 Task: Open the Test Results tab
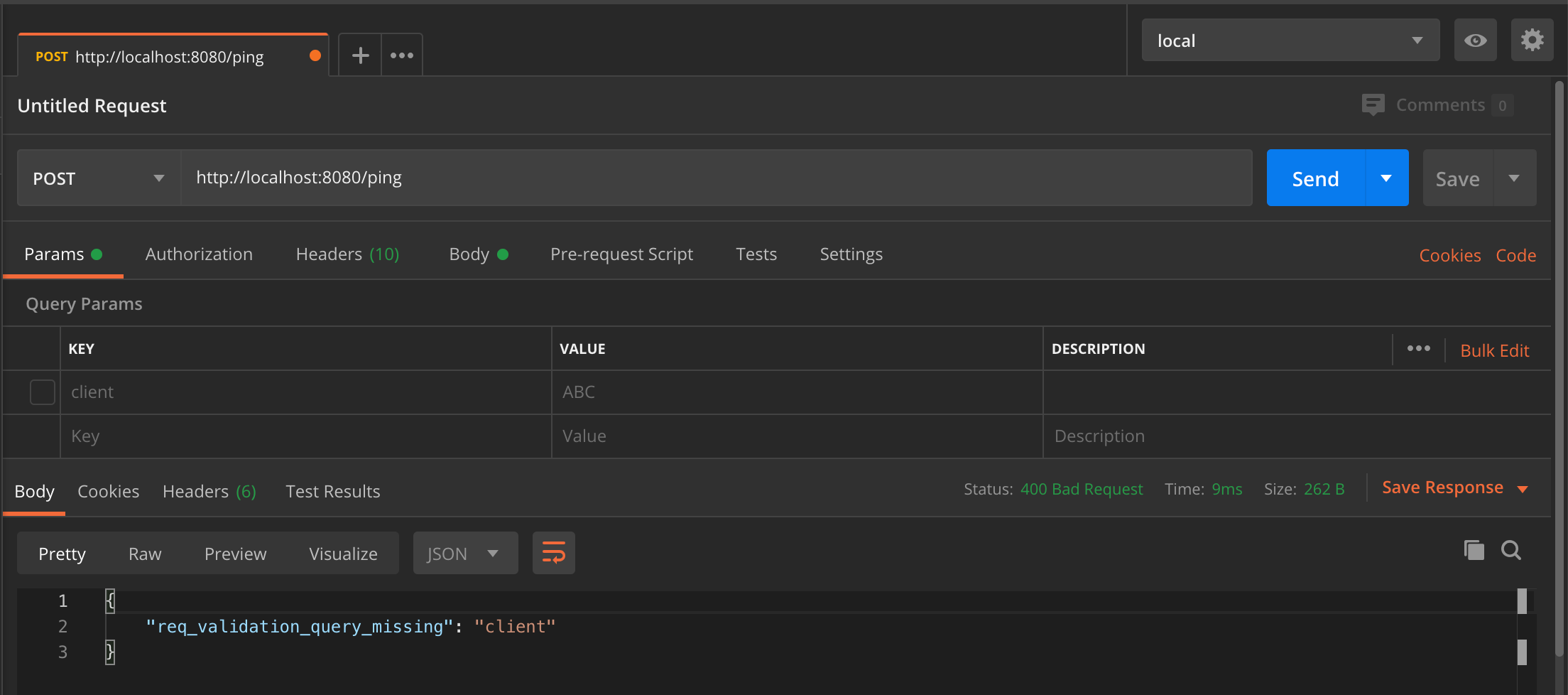point(332,492)
